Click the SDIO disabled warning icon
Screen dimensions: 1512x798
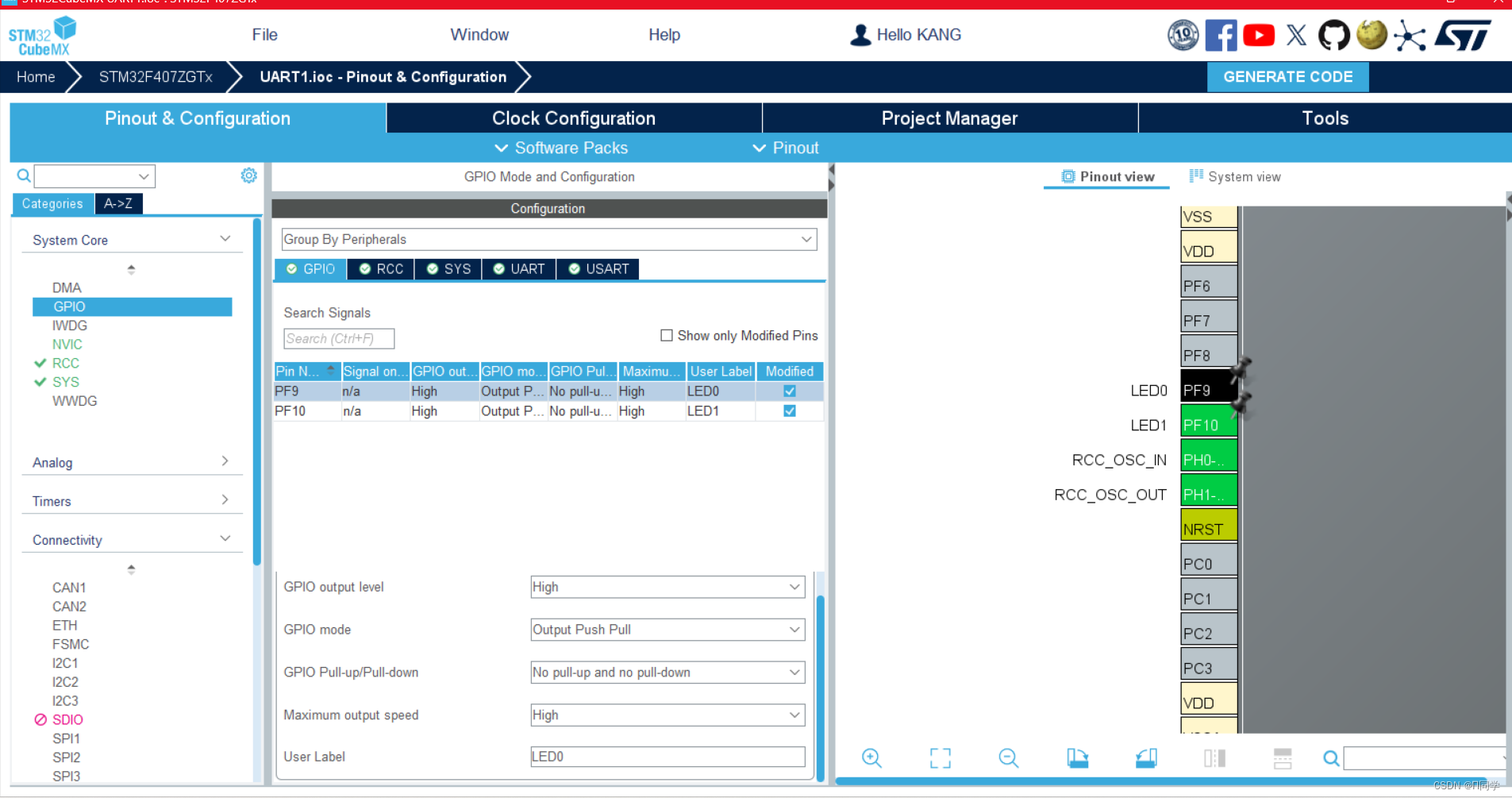(40, 719)
